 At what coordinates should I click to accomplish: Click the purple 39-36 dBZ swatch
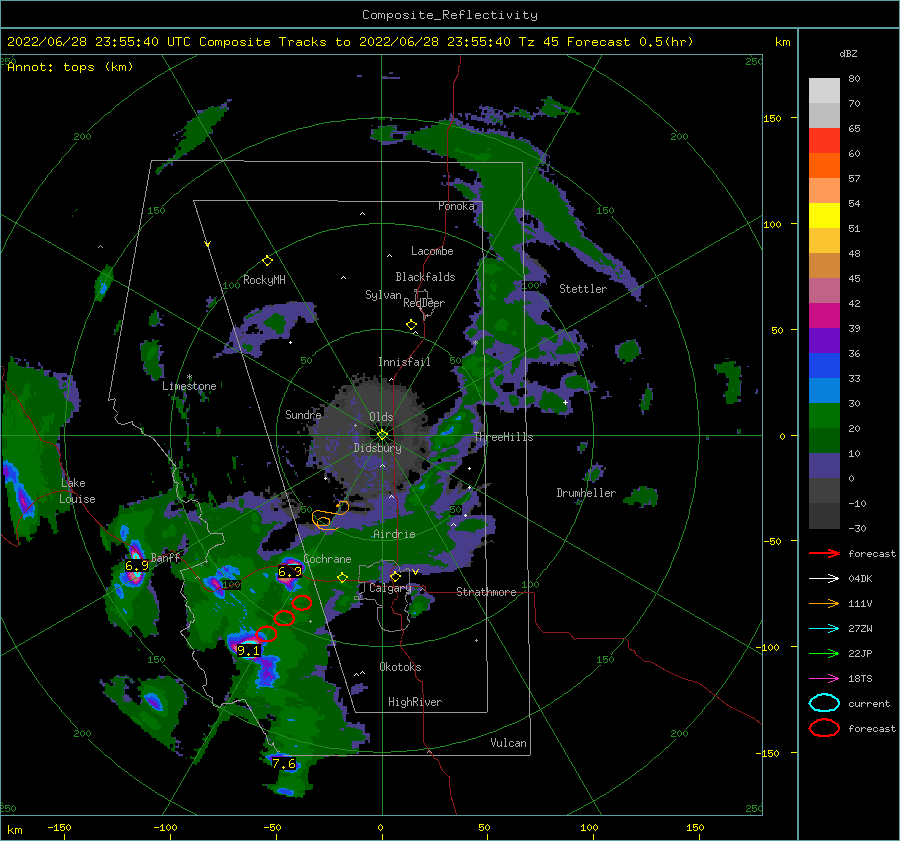point(824,341)
